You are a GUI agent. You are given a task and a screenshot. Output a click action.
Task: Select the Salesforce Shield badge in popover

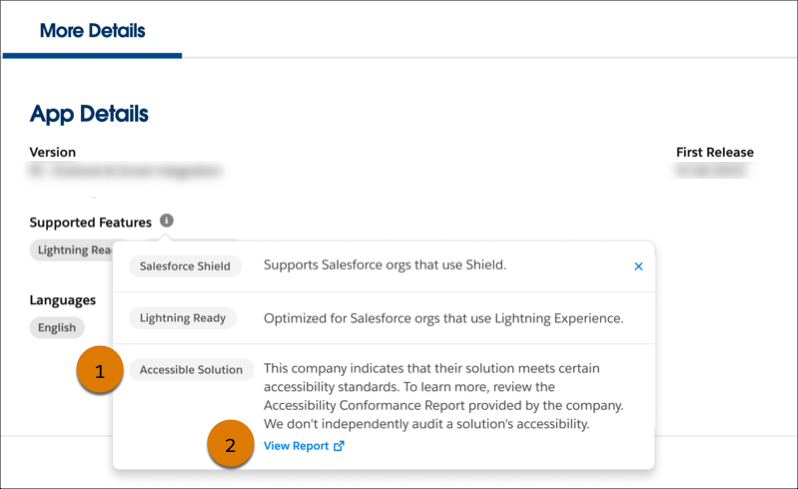(185, 266)
